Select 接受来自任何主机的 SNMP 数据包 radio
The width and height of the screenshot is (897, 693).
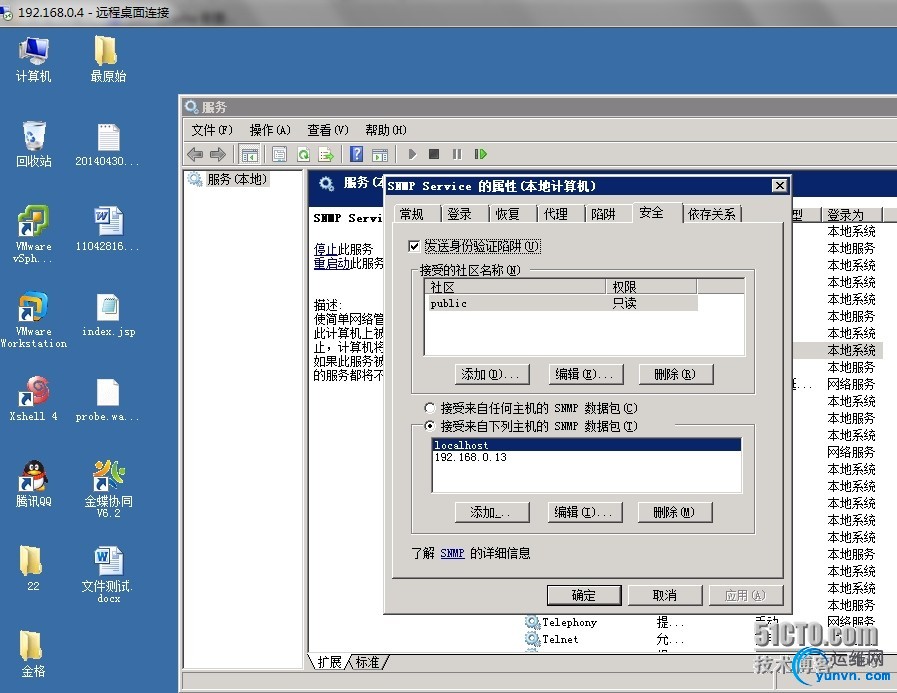point(430,408)
